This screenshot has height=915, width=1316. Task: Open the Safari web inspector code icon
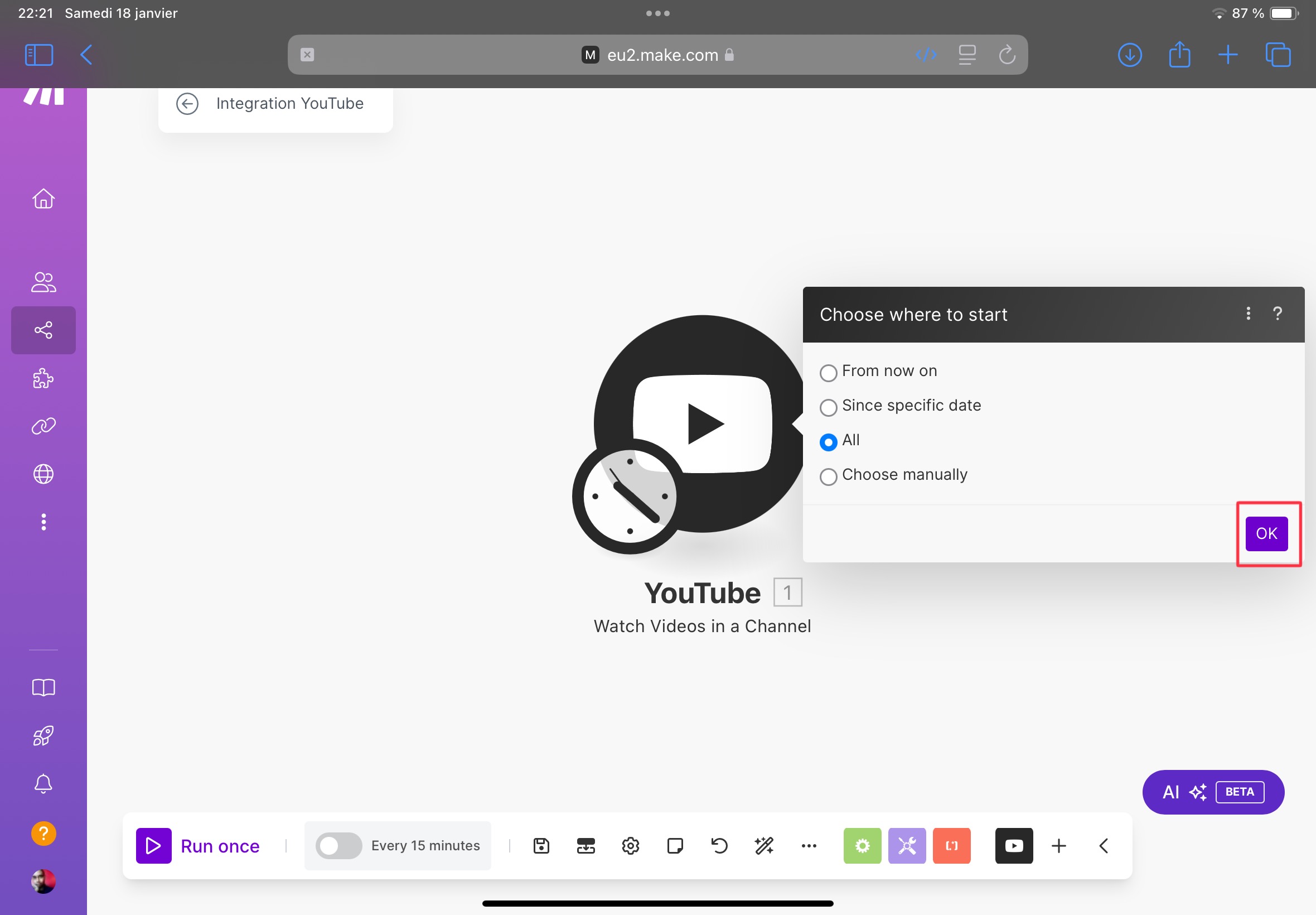click(926, 55)
